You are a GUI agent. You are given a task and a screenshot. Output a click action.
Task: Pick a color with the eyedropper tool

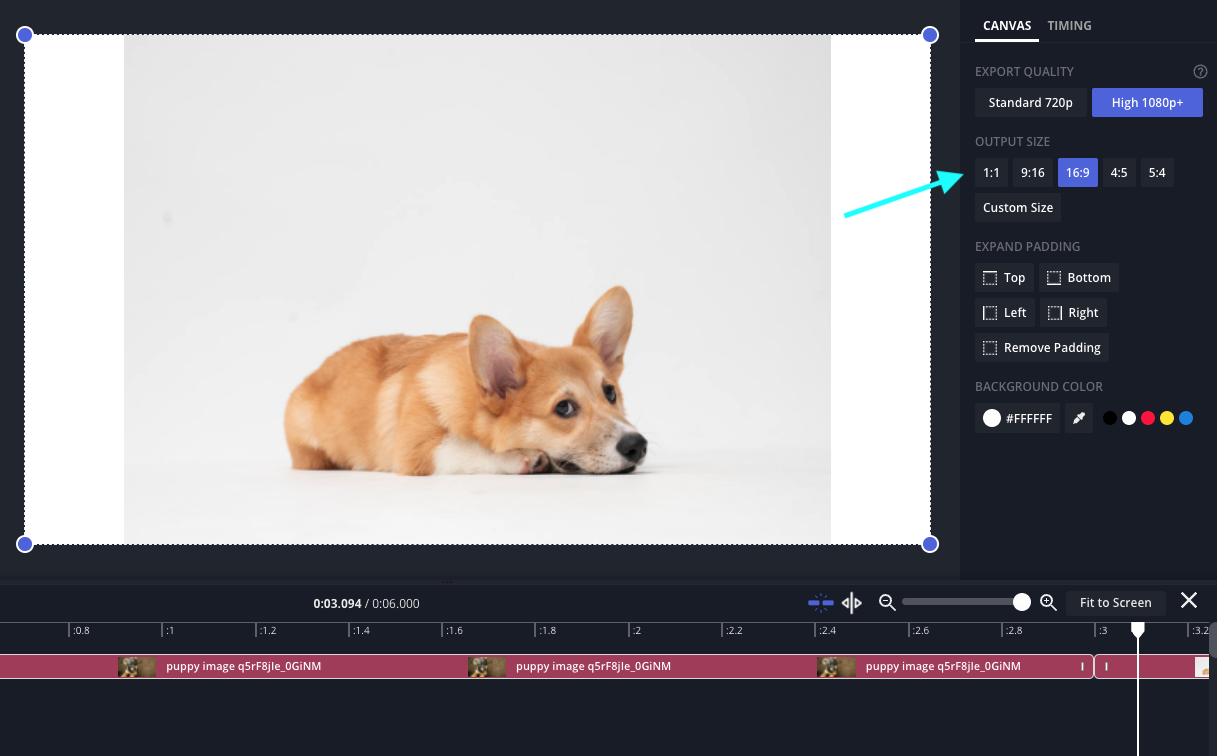(1078, 419)
